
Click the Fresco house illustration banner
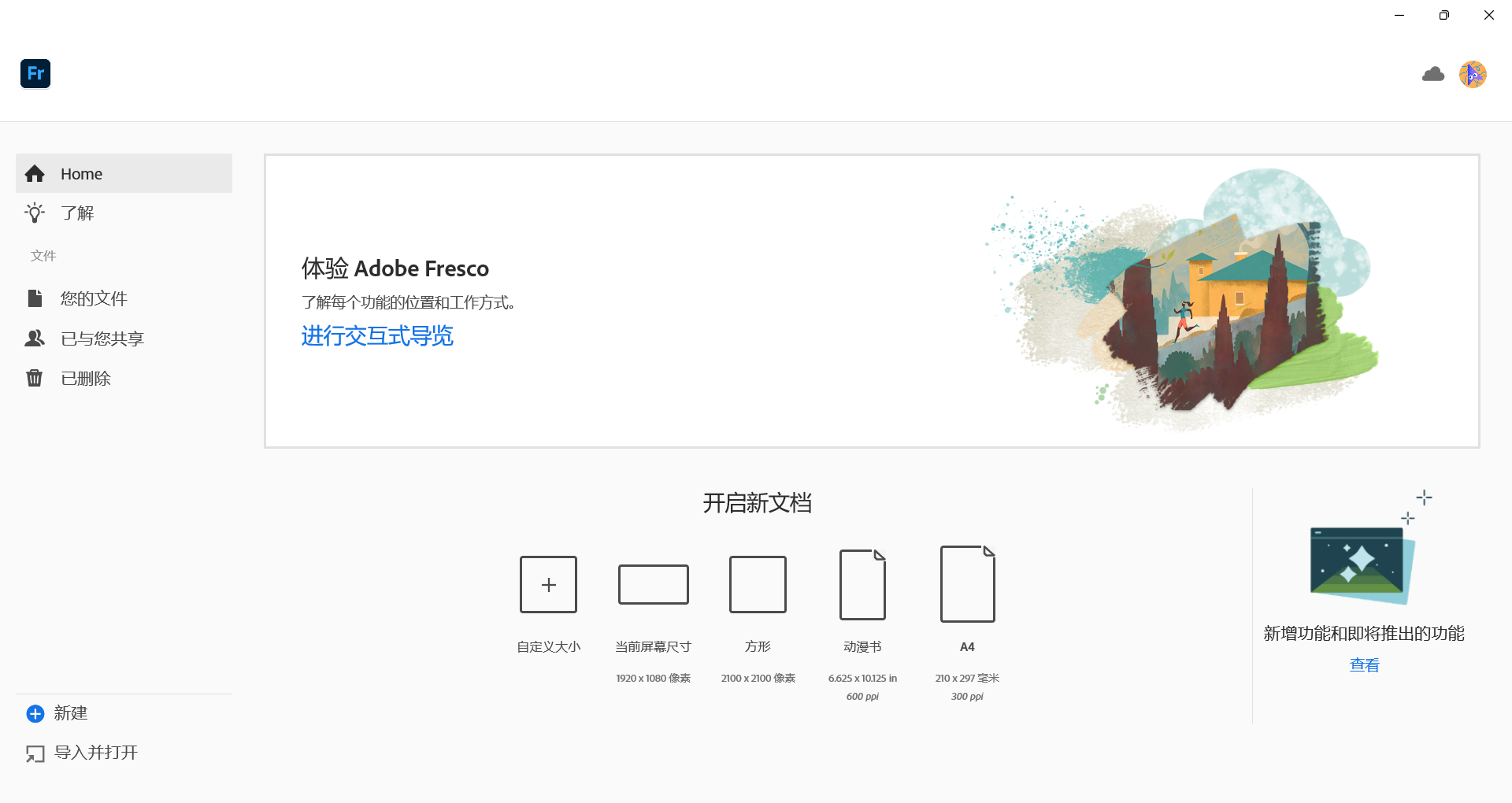pyautogui.click(x=1181, y=299)
